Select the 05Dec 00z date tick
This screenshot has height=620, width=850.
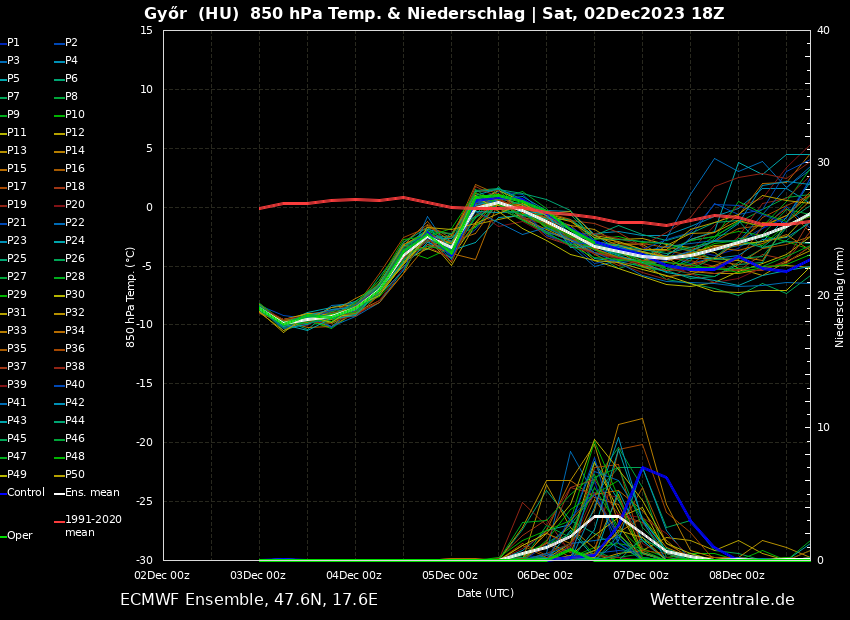[x=449, y=575]
